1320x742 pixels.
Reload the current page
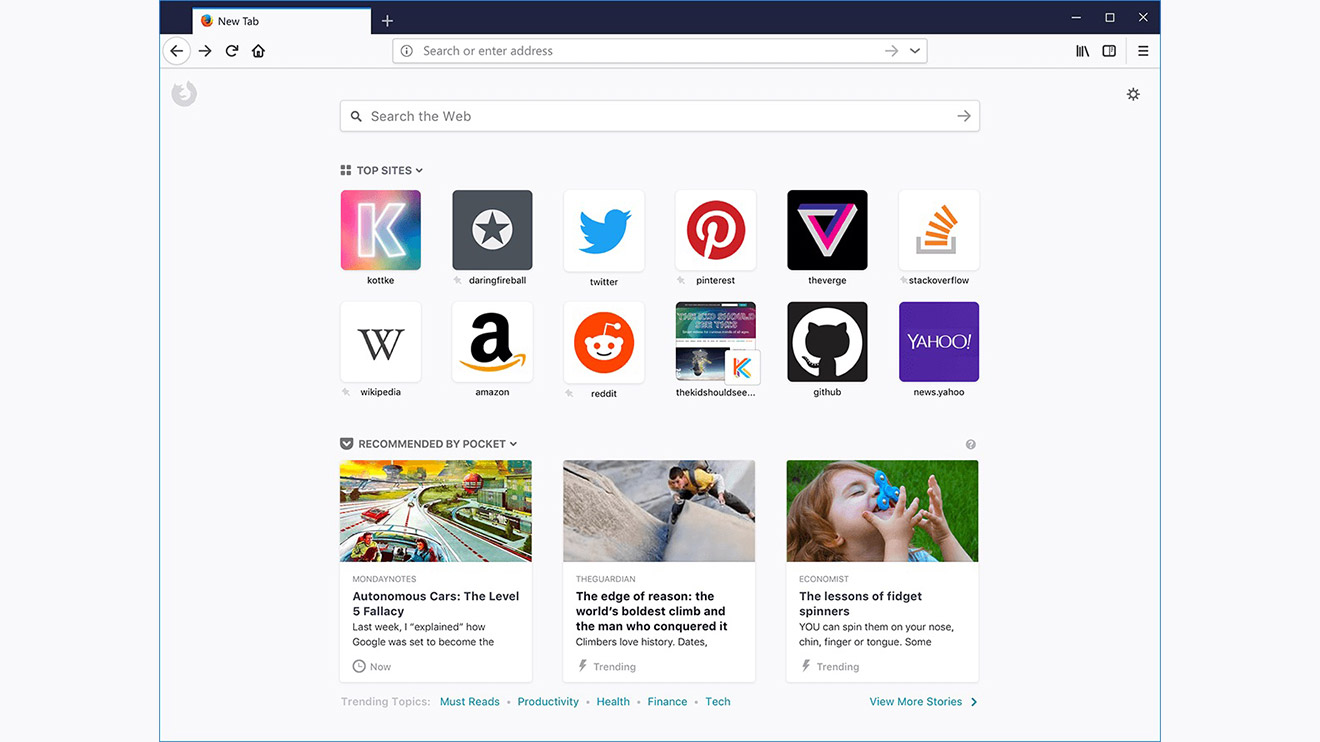pos(232,51)
